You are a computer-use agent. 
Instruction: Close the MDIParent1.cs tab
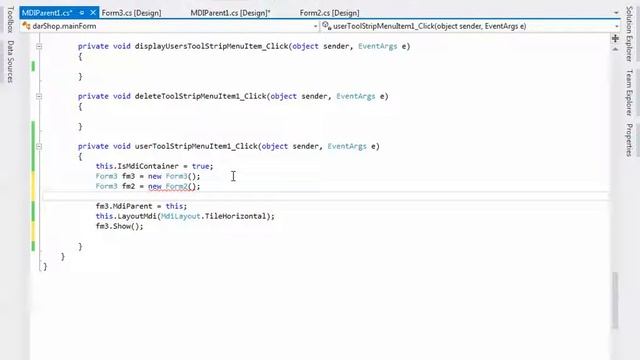click(x=93, y=13)
